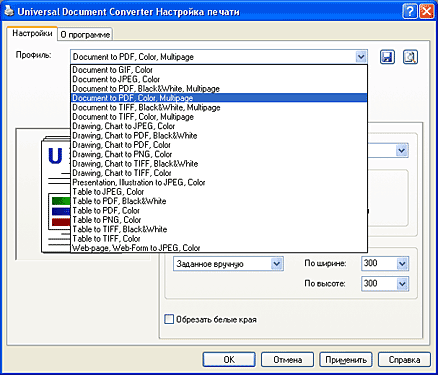Expand the По высоте 300 dropdown
Image resolution: width=438 pixels, height=375 pixels.
coord(402,284)
